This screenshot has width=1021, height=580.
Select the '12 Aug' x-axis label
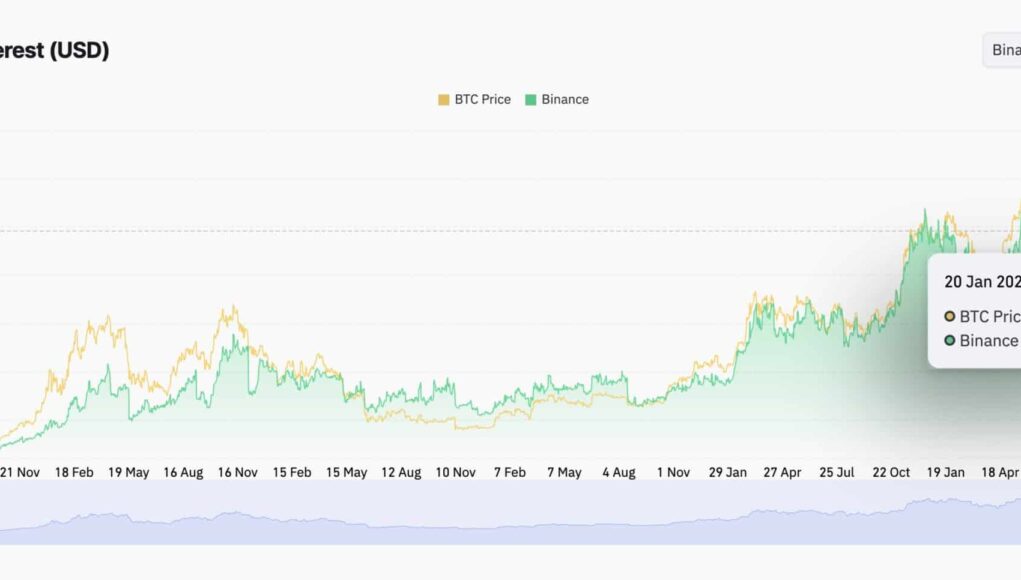tap(402, 472)
